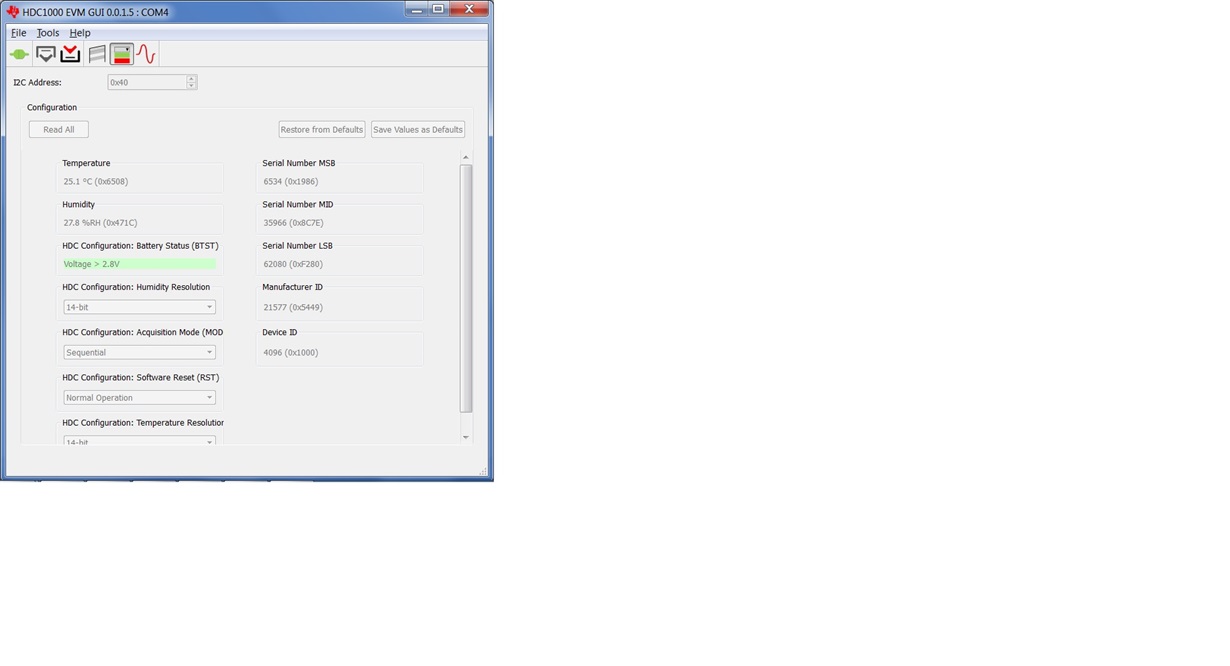
Task: Select the green-red configuration page icon
Action: tap(121, 54)
